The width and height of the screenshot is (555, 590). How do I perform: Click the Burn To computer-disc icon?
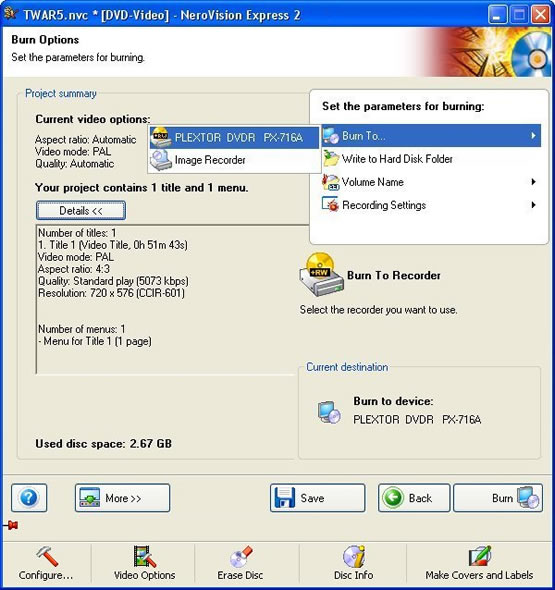pos(331,135)
